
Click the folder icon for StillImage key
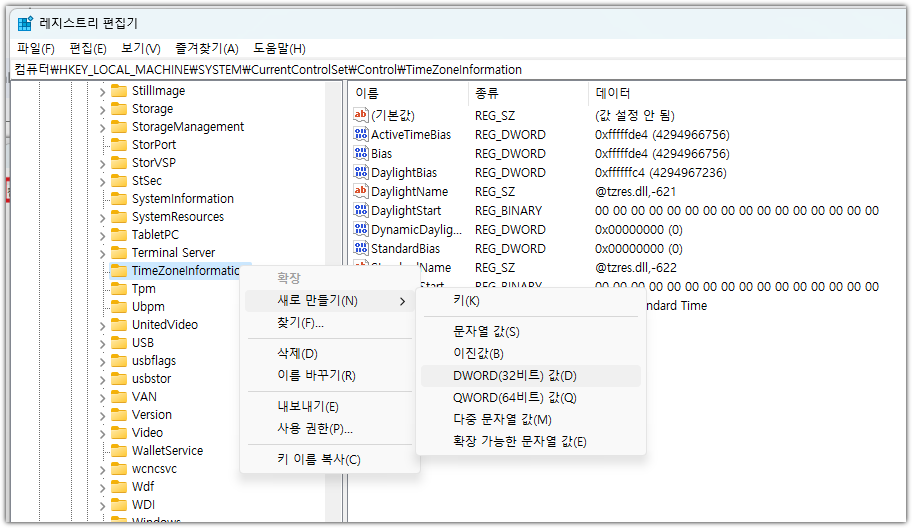pos(119,91)
